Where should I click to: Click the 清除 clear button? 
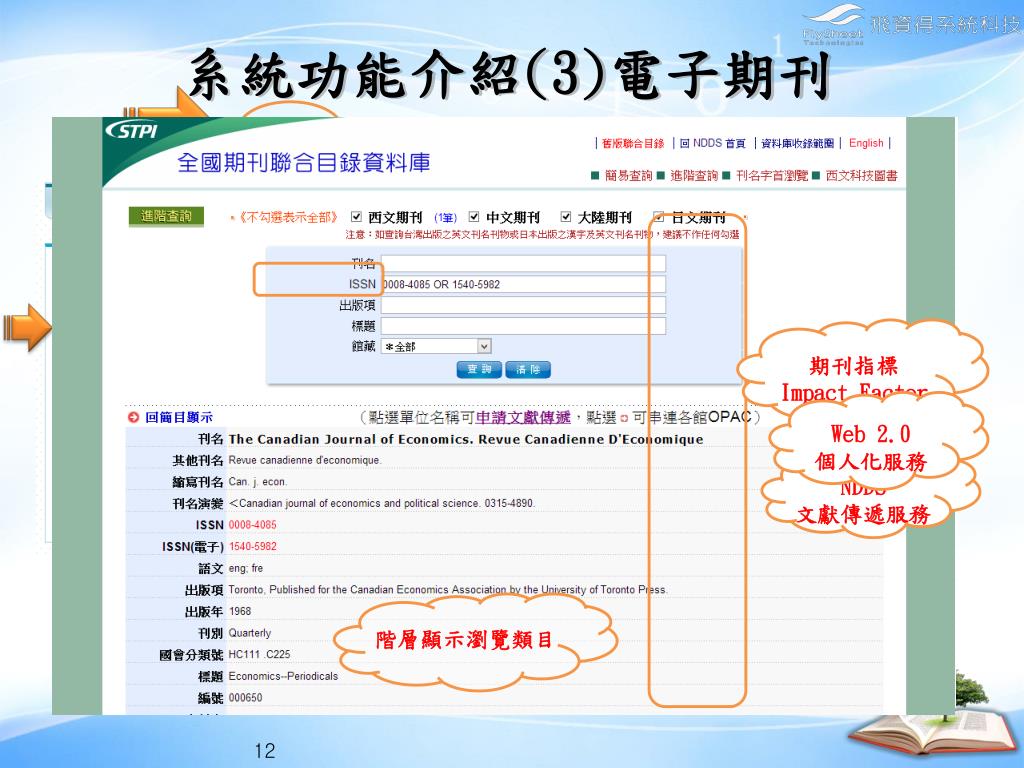[528, 370]
